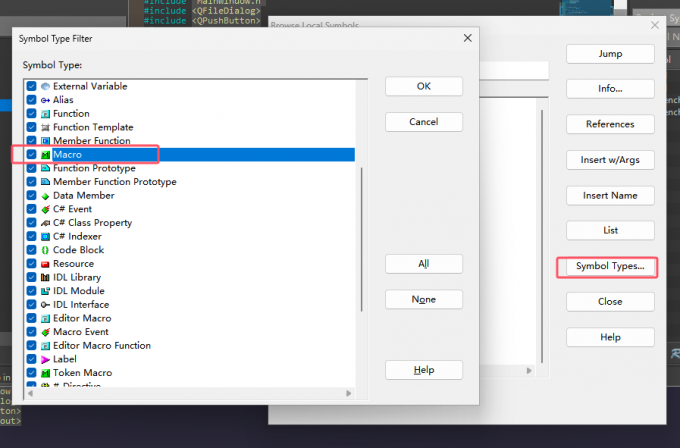Click the All button
The width and height of the screenshot is (680, 448).
(x=424, y=264)
